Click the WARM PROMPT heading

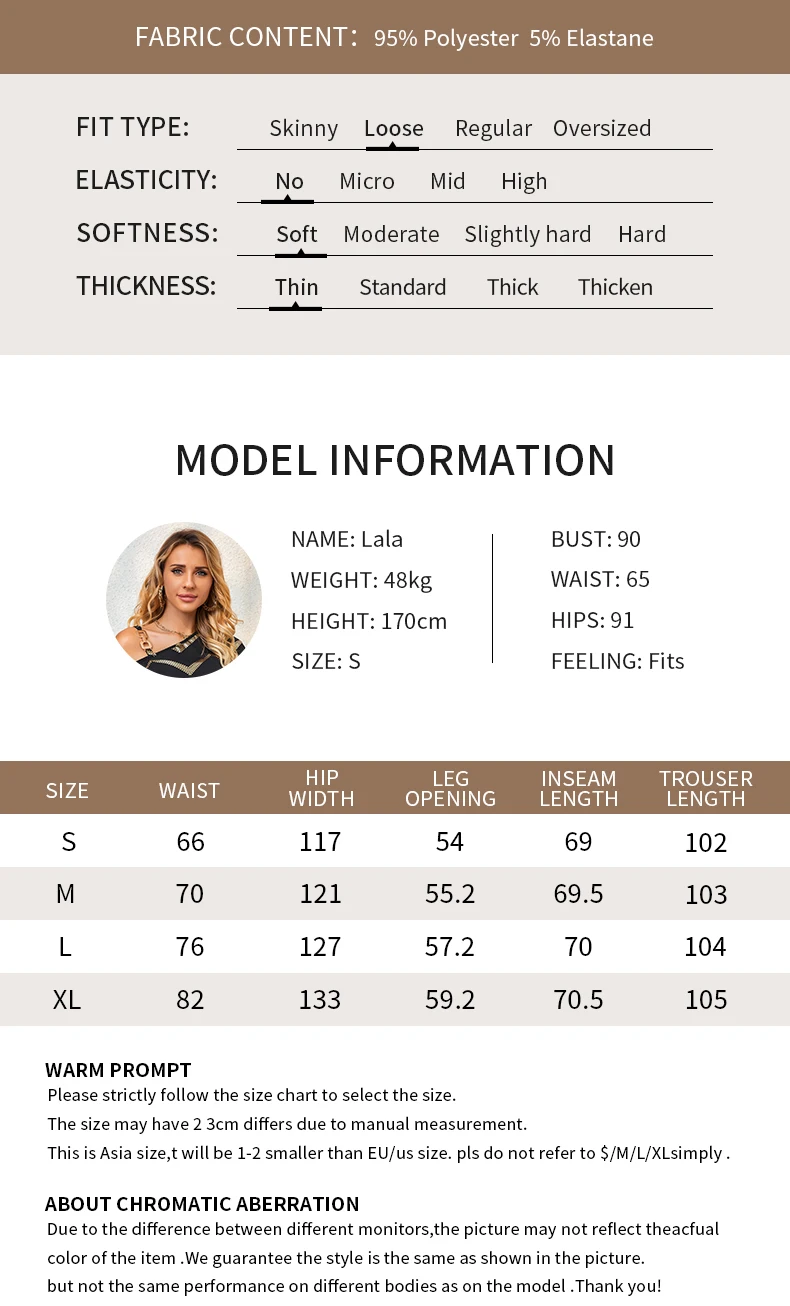tap(118, 1070)
